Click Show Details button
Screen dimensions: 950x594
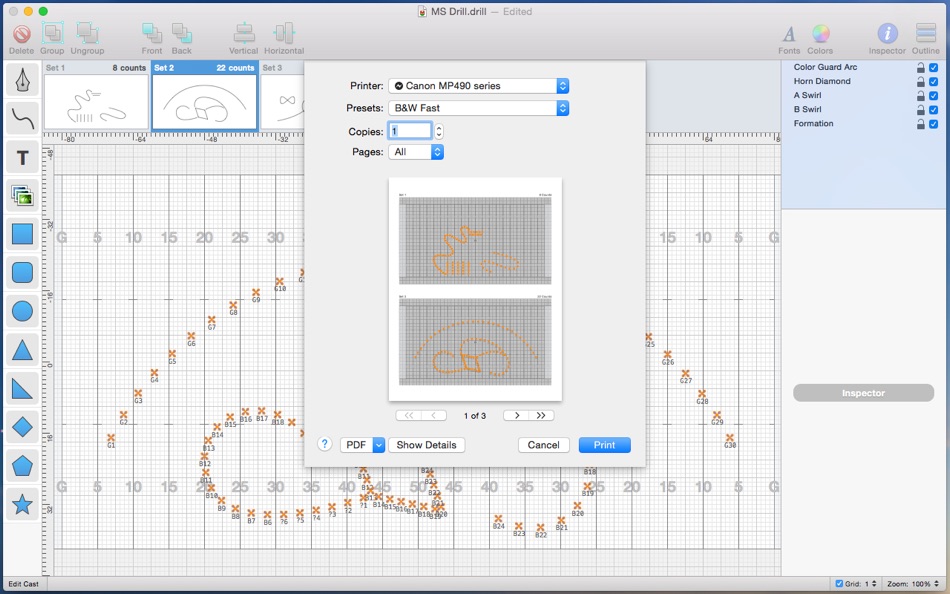(427, 445)
